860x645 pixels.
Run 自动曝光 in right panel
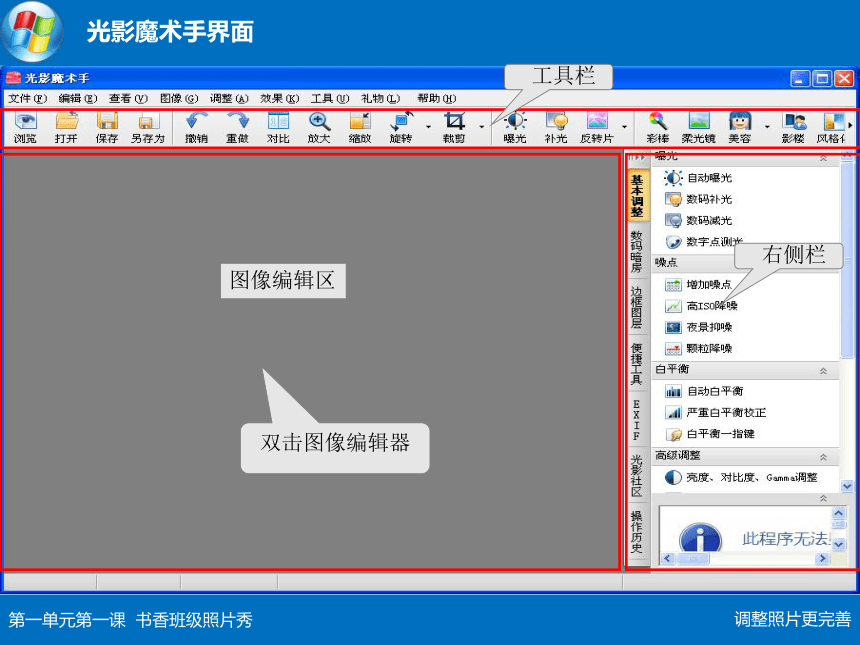tap(698, 178)
